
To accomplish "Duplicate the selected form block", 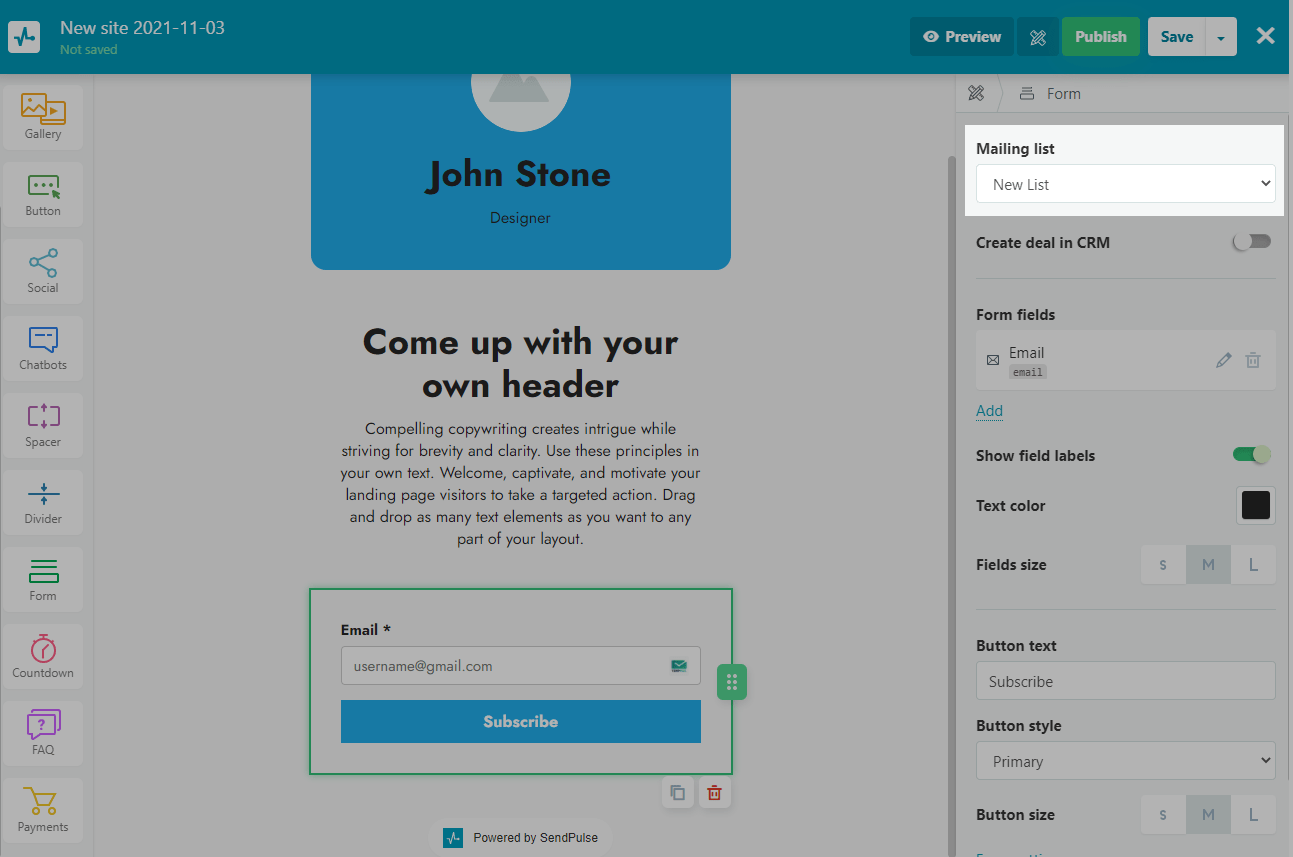I will pyautogui.click(x=678, y=793).
